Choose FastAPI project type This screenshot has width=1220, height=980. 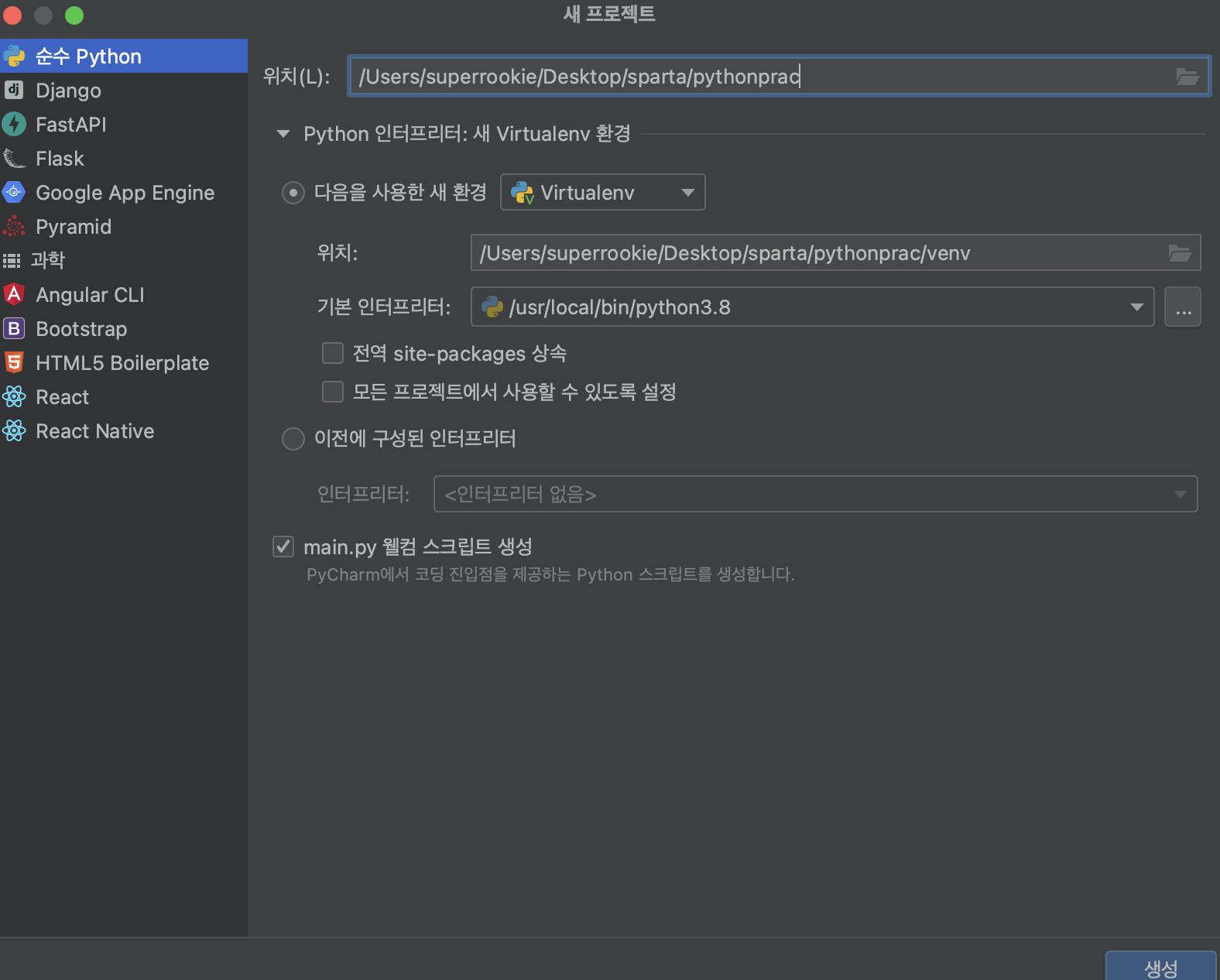pyautogui.click(x=124, y=124)
